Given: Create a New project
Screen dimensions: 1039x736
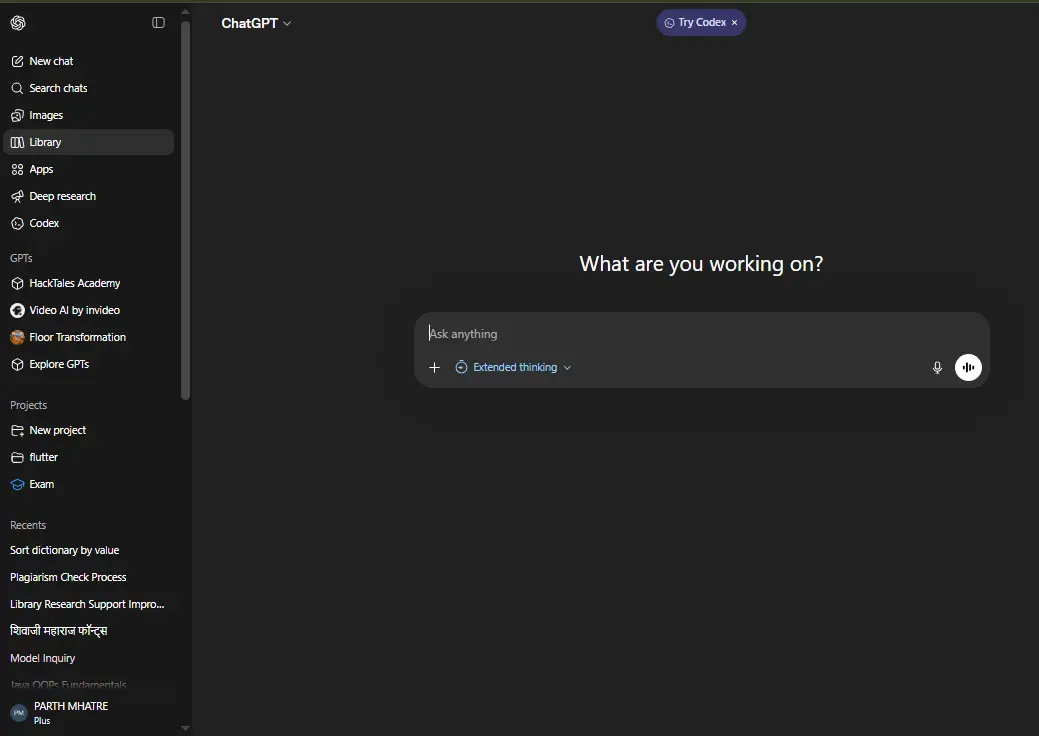Looking at the screenshot, I should [x=88, y=431].
